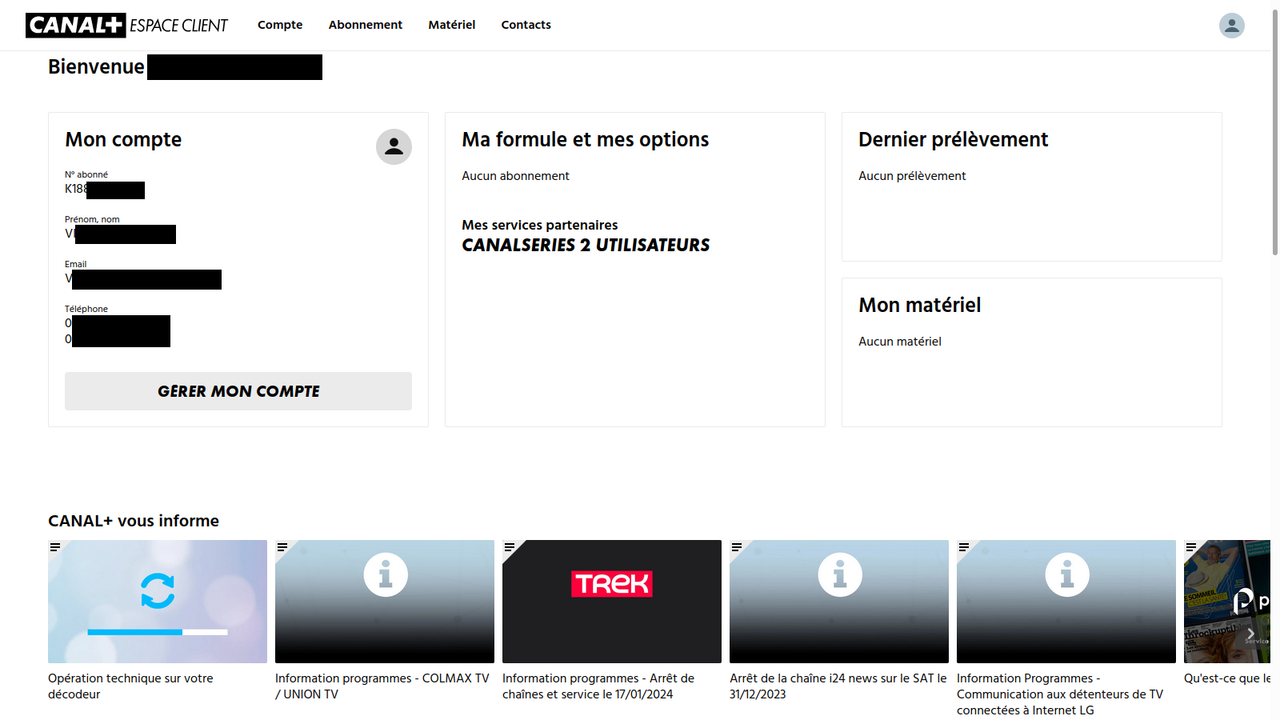Click the article badge icon on the LG TV card
This screenshot has height=720, width=1280.
pyautogui.click(x=964, y=547)
